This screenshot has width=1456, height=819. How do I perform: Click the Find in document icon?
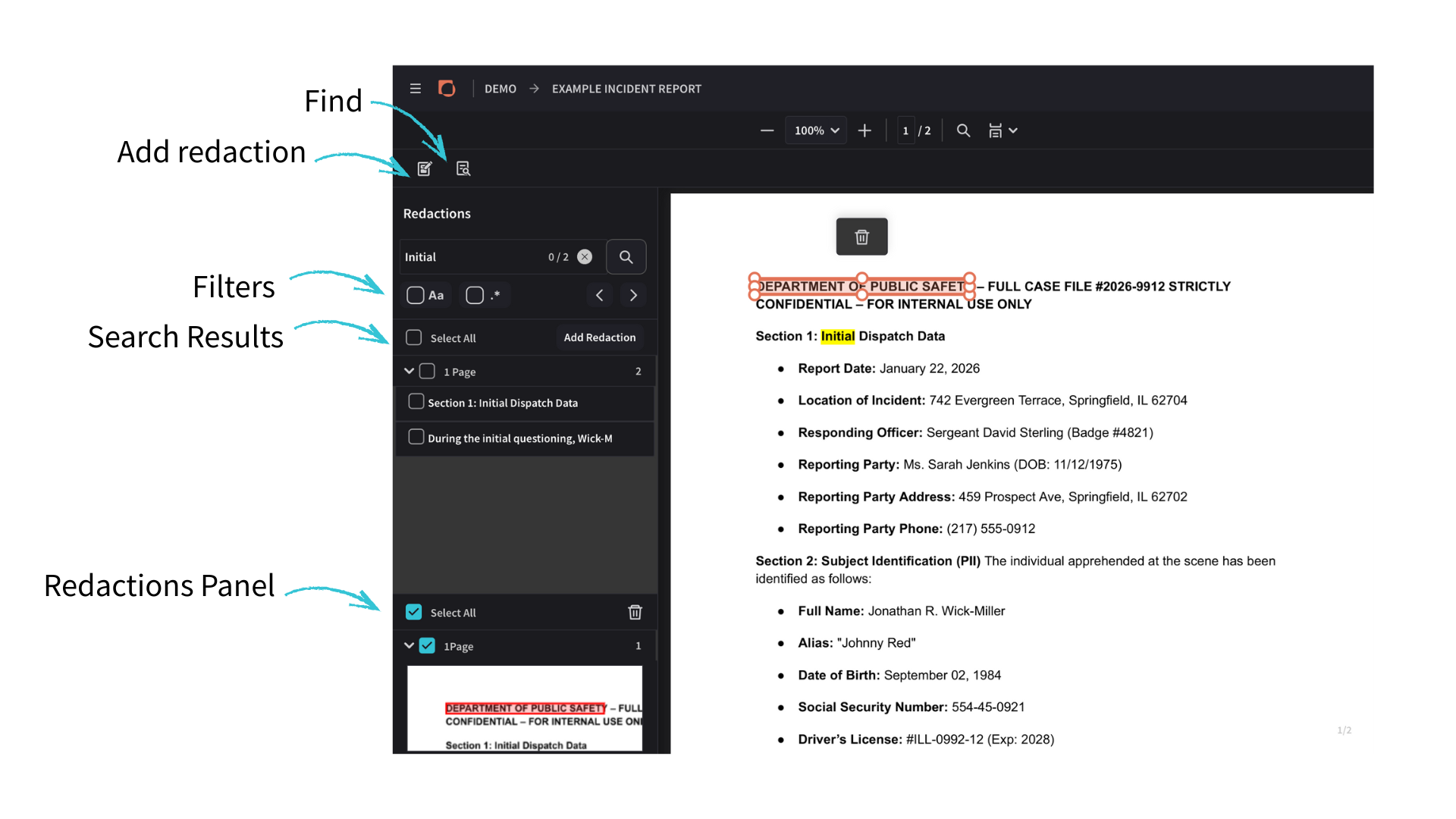(x=463, y=168)
